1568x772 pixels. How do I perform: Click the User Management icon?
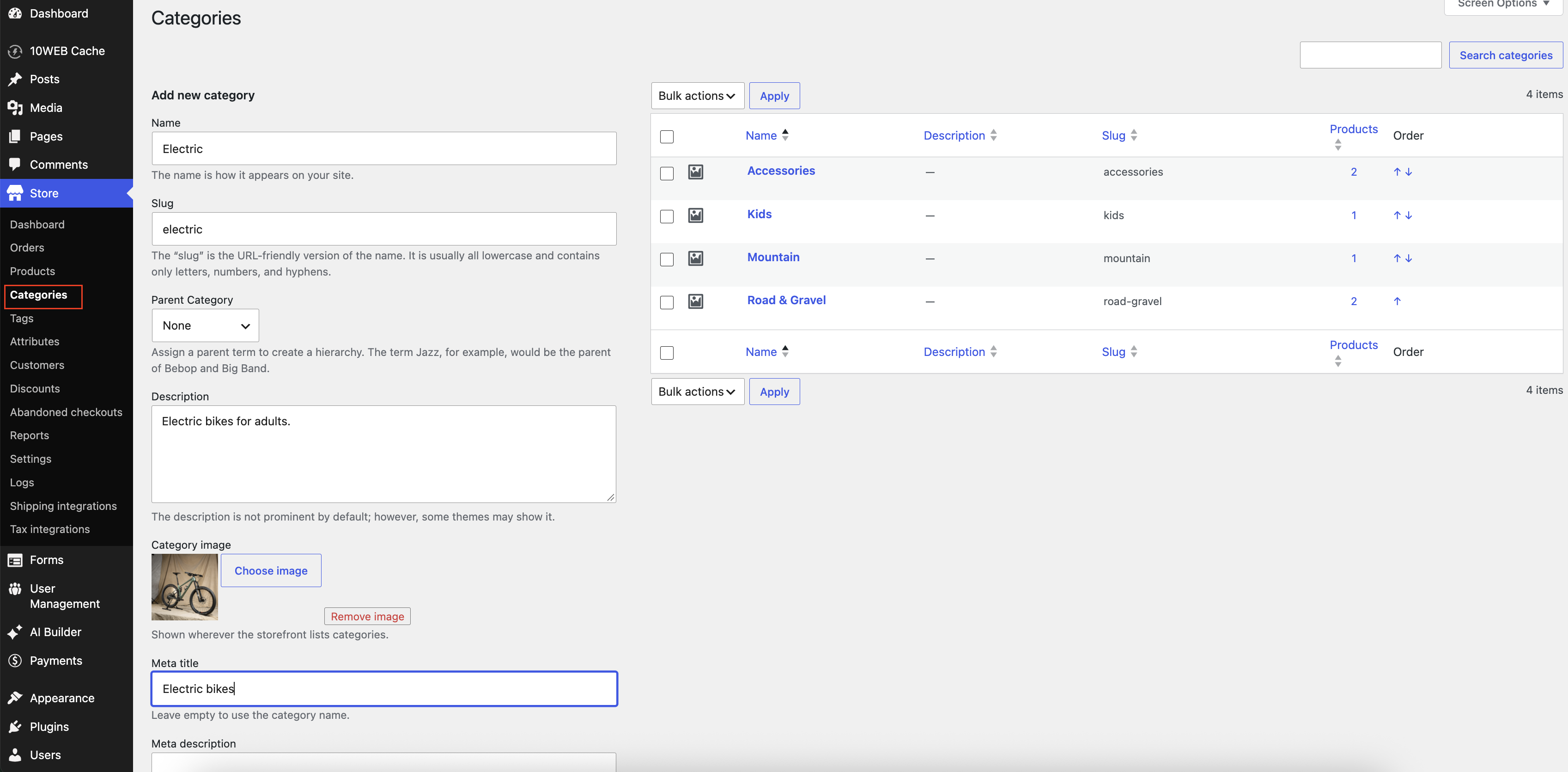pos(15,589)
